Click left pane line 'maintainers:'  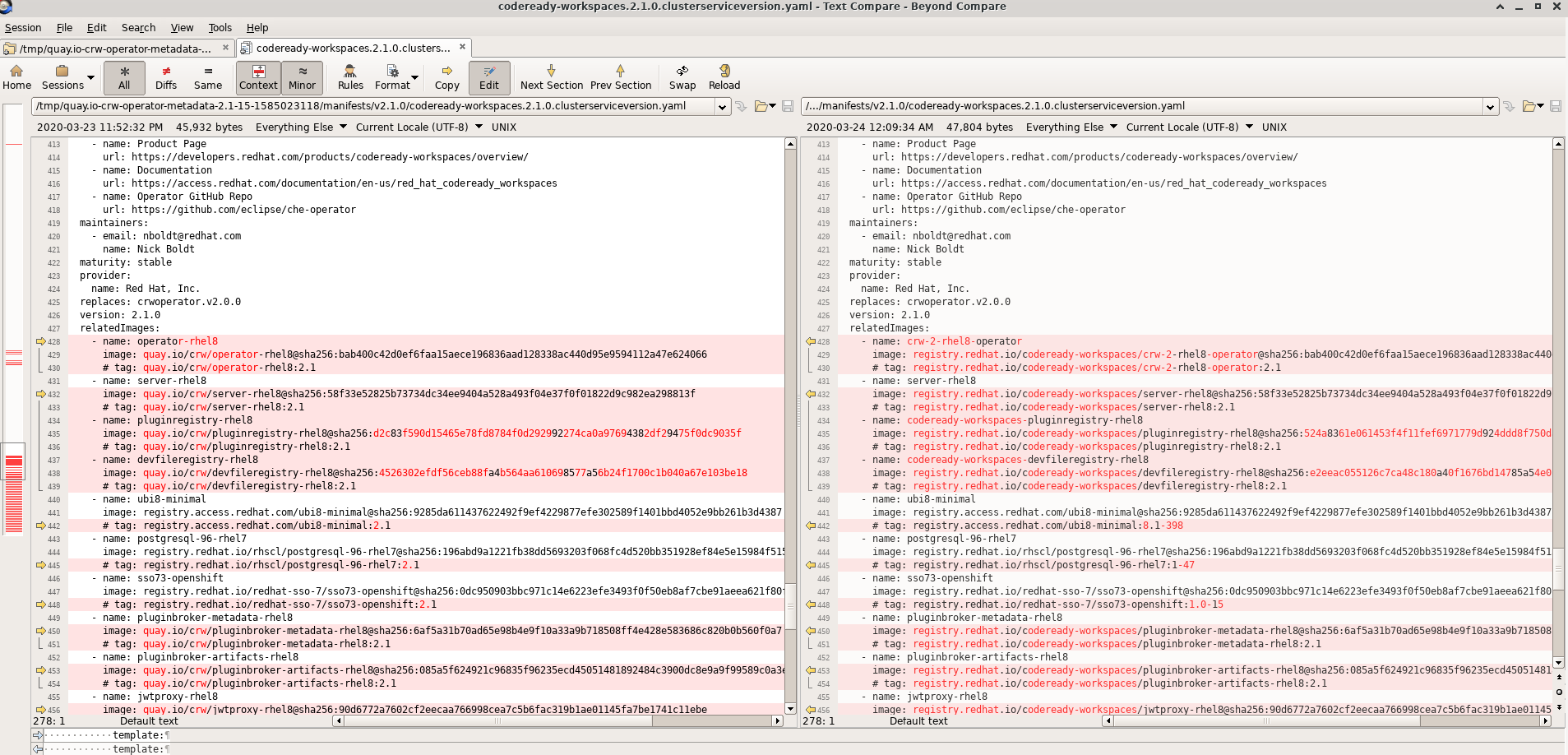[x=113, y=223]
